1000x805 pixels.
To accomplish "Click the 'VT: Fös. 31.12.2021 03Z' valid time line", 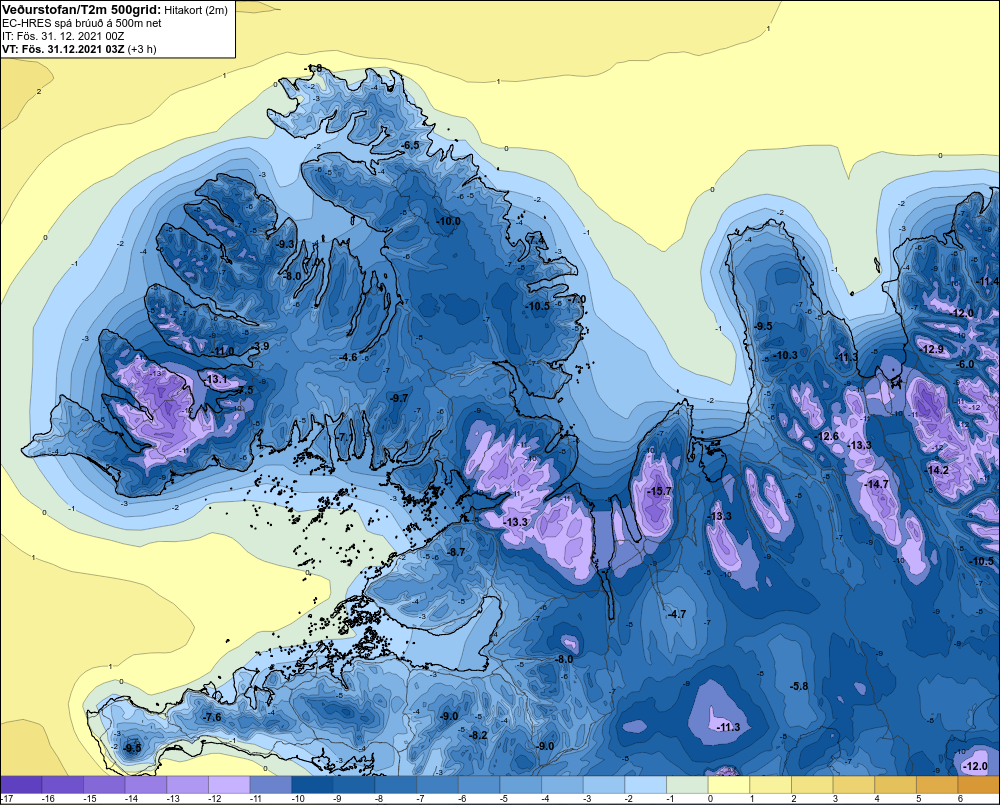I will [63, 48].
